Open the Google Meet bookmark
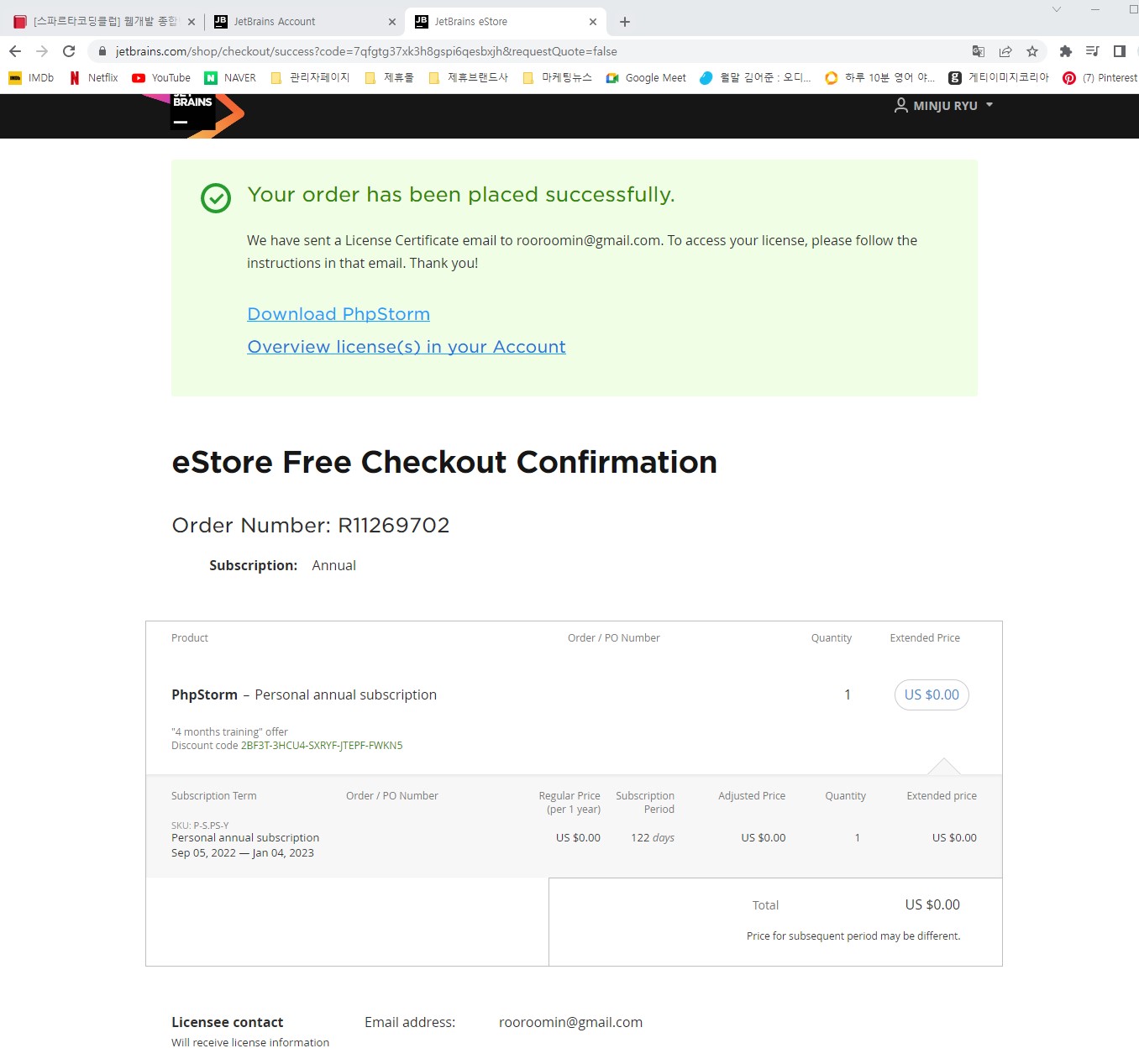 point(646,78)
